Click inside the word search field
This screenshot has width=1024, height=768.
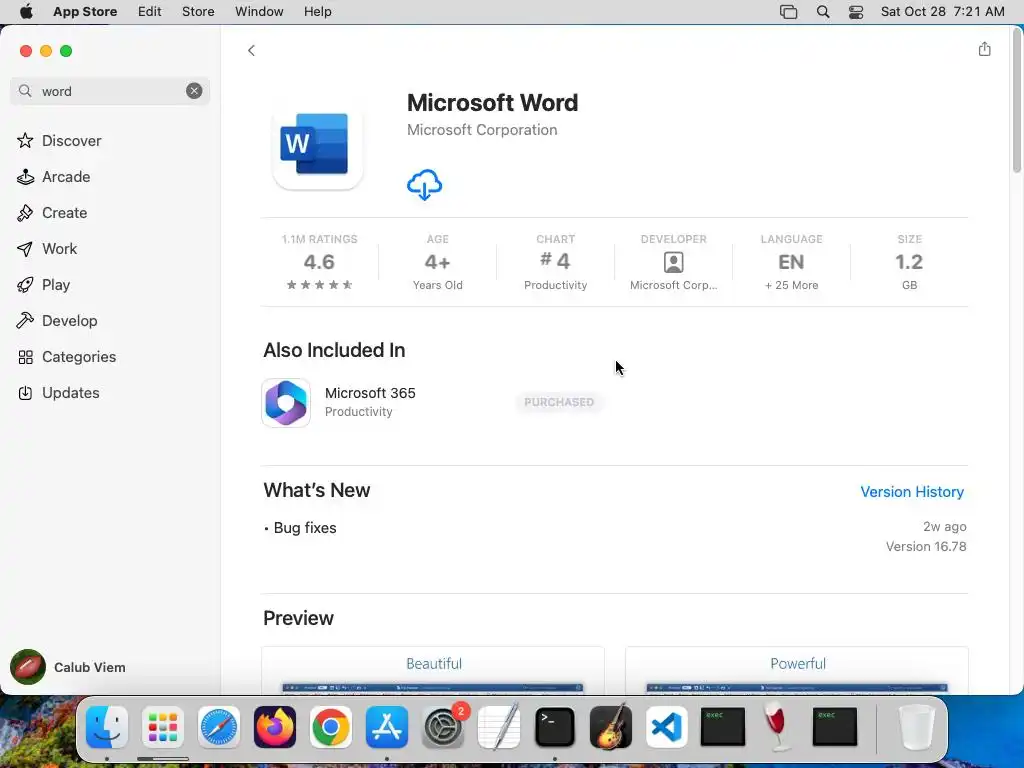click(x=110, y=91)
